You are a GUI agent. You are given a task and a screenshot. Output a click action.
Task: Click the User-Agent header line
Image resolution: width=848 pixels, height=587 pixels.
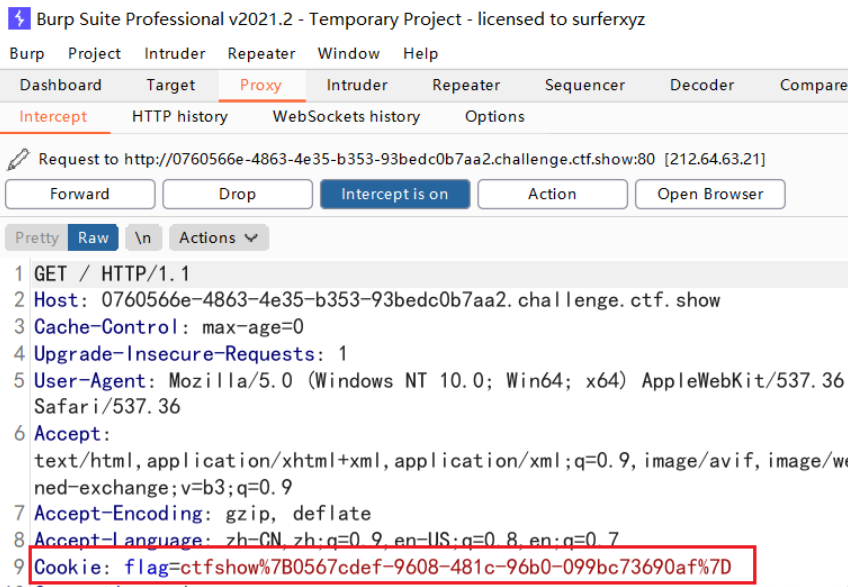point(439,381)
